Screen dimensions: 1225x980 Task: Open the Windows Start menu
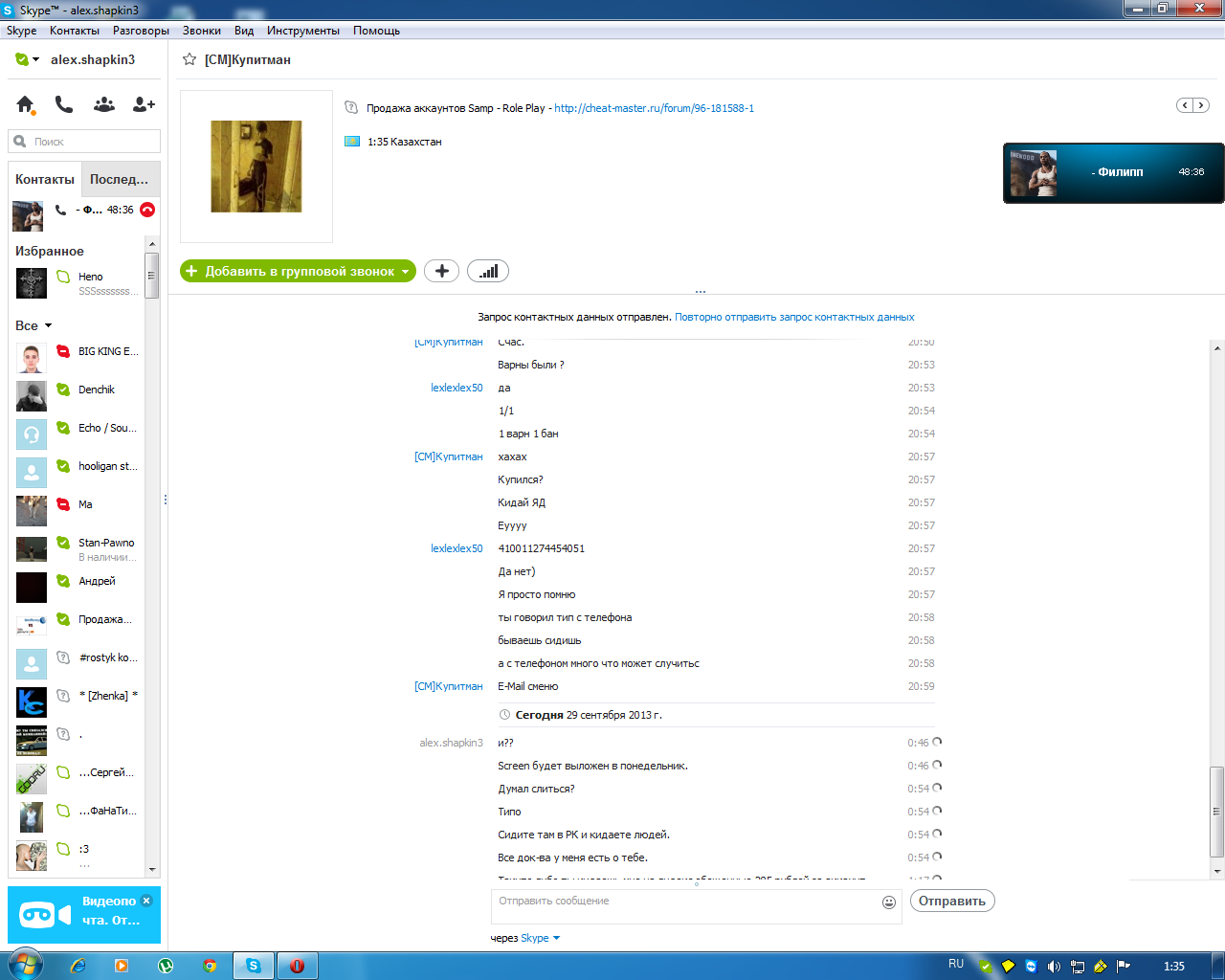point(25,964)
